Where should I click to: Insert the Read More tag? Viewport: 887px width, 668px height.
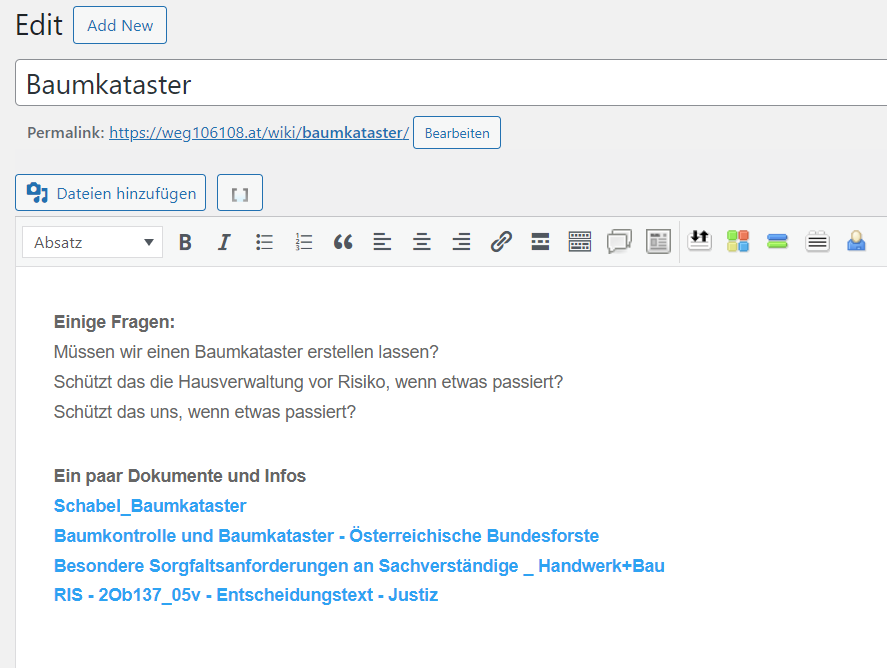(x=540, y=242)
